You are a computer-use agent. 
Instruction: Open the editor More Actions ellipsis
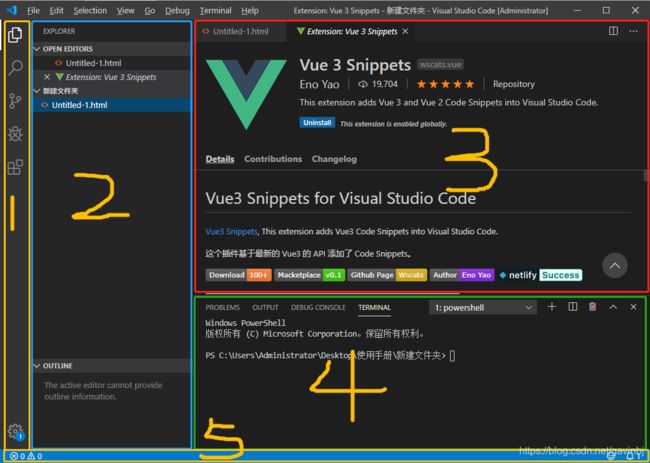[633, 31]
